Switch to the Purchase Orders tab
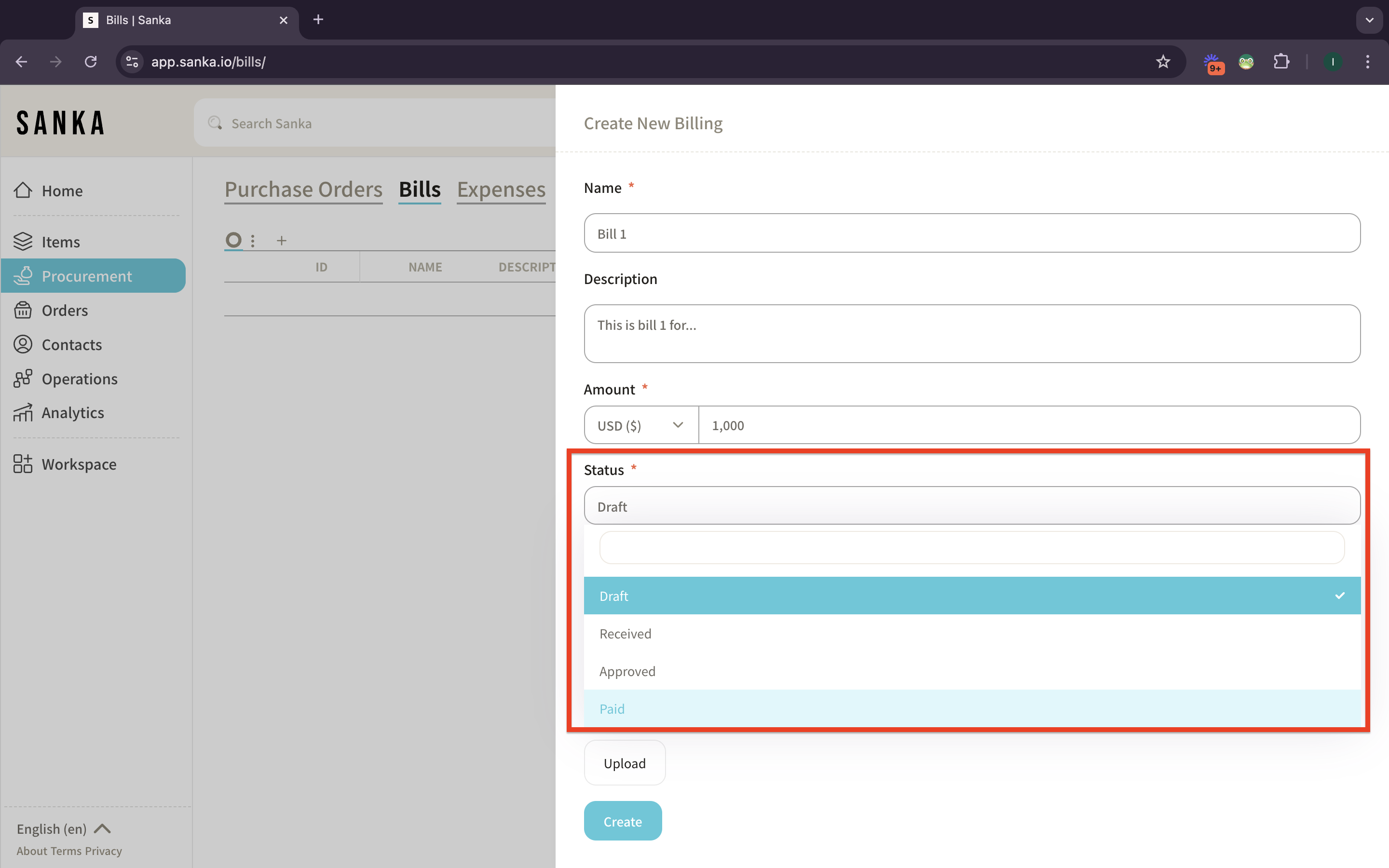This screenshot has height=868, width=1389. pyautogui.click(x=303, y=190)
